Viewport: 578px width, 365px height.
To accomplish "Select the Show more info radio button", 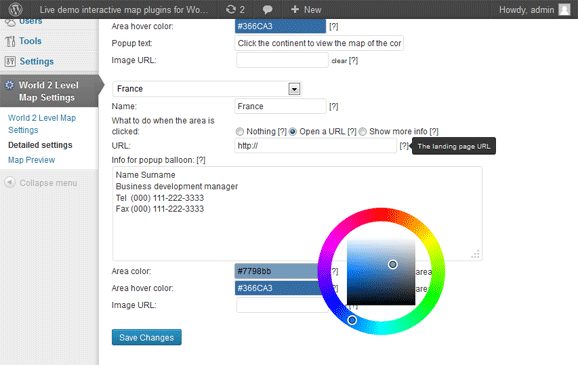I will point(363,132).
